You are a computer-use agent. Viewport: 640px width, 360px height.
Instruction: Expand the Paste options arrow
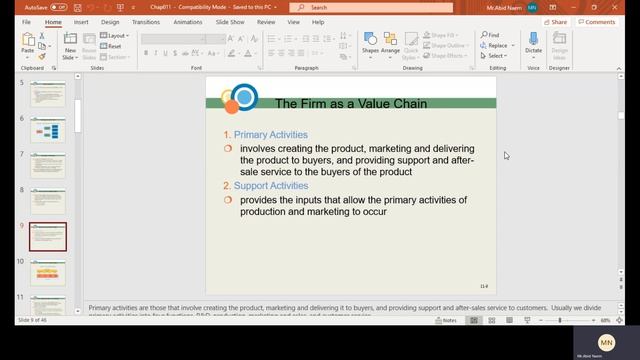point(28,57)
